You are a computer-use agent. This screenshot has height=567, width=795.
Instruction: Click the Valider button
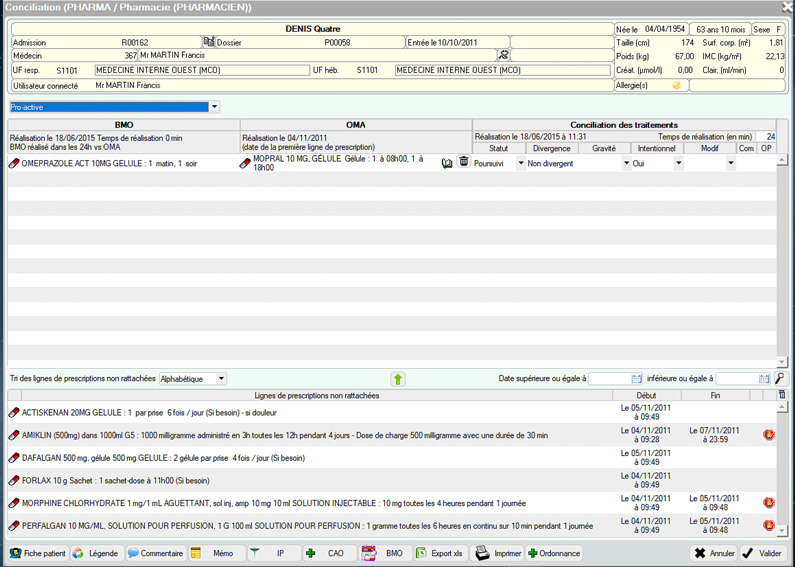tap(762, 553)
